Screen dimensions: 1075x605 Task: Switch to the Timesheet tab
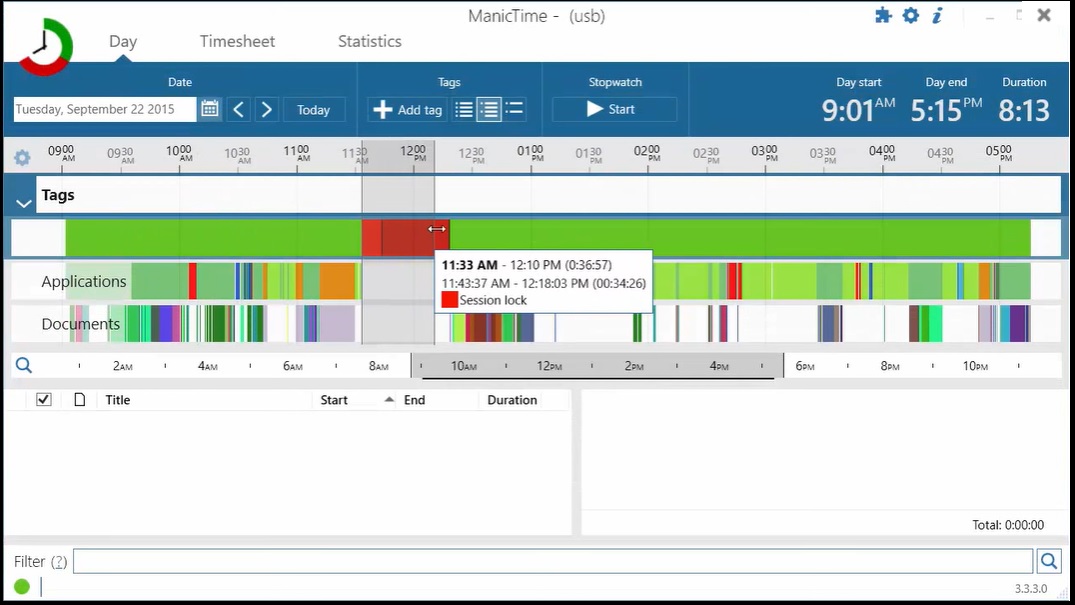pyautogui.click(x=237, y=41)
